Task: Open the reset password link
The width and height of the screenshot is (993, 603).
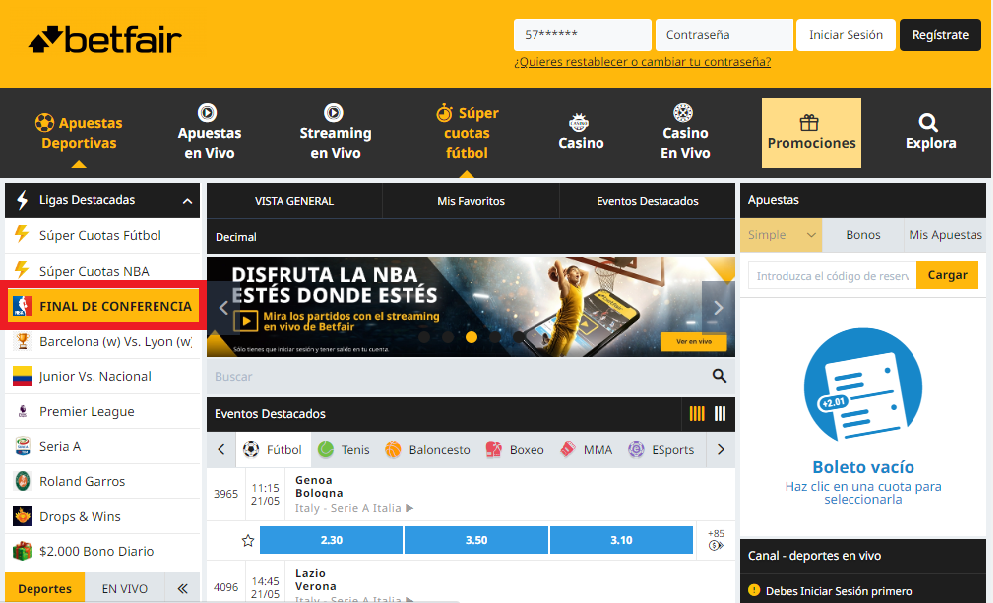Action: tap(642, 62)
